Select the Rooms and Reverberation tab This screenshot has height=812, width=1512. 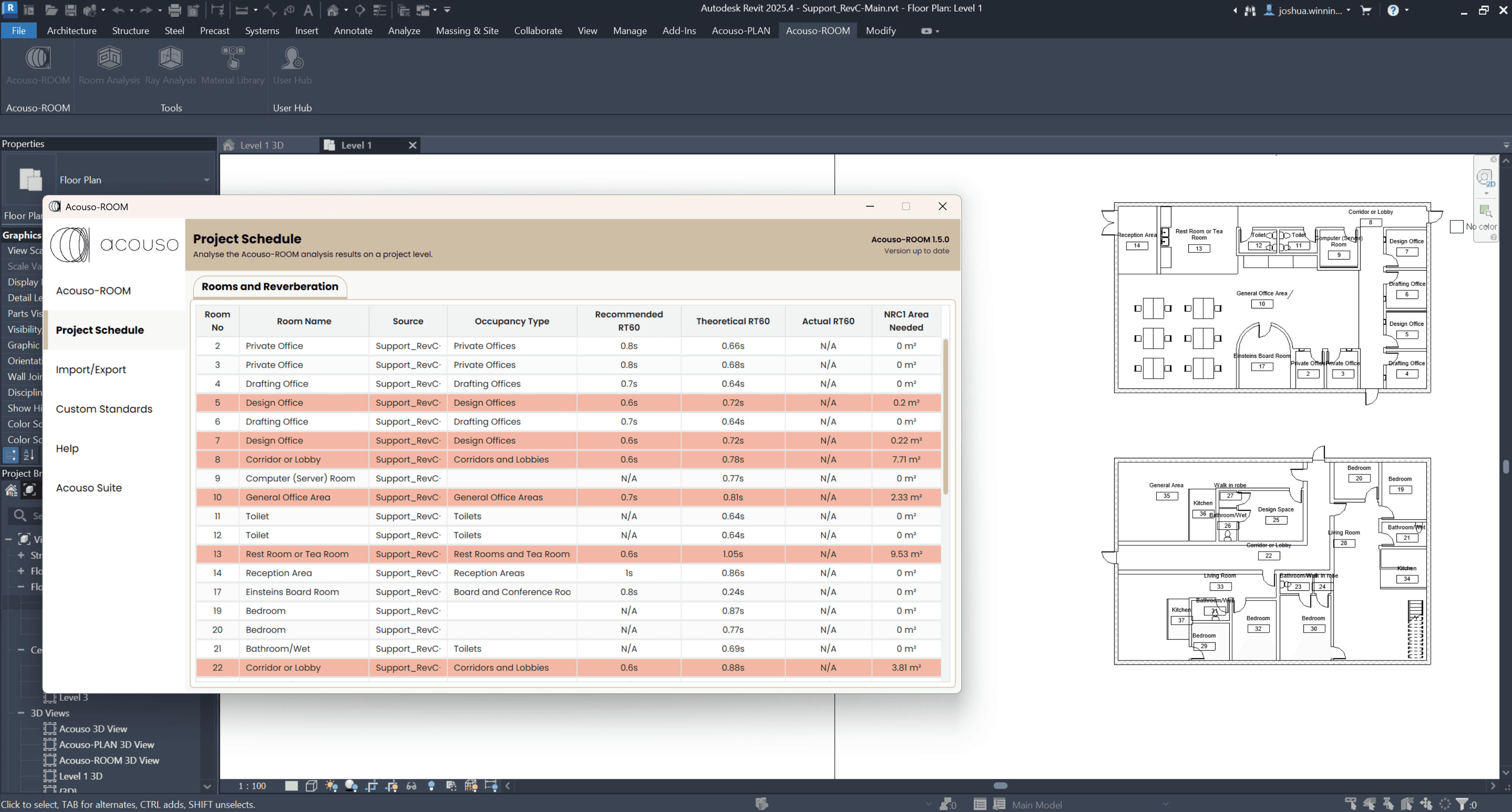point(270,287)
